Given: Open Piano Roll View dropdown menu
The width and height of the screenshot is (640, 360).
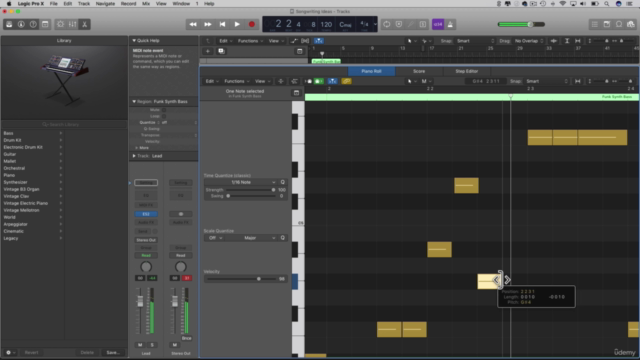Looking at the screenshot, I should [262, 81].
